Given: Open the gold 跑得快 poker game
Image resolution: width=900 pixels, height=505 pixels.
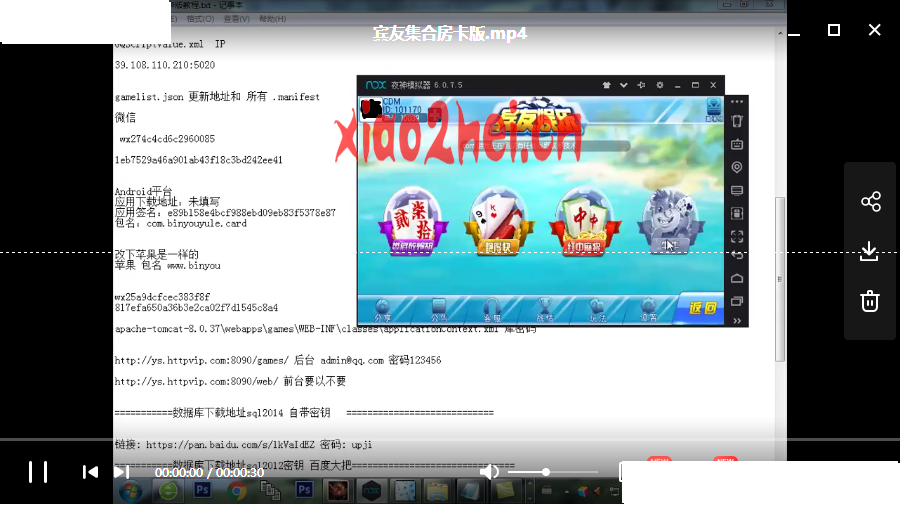Looking at the screenshot, I should [x=498, y=221].
